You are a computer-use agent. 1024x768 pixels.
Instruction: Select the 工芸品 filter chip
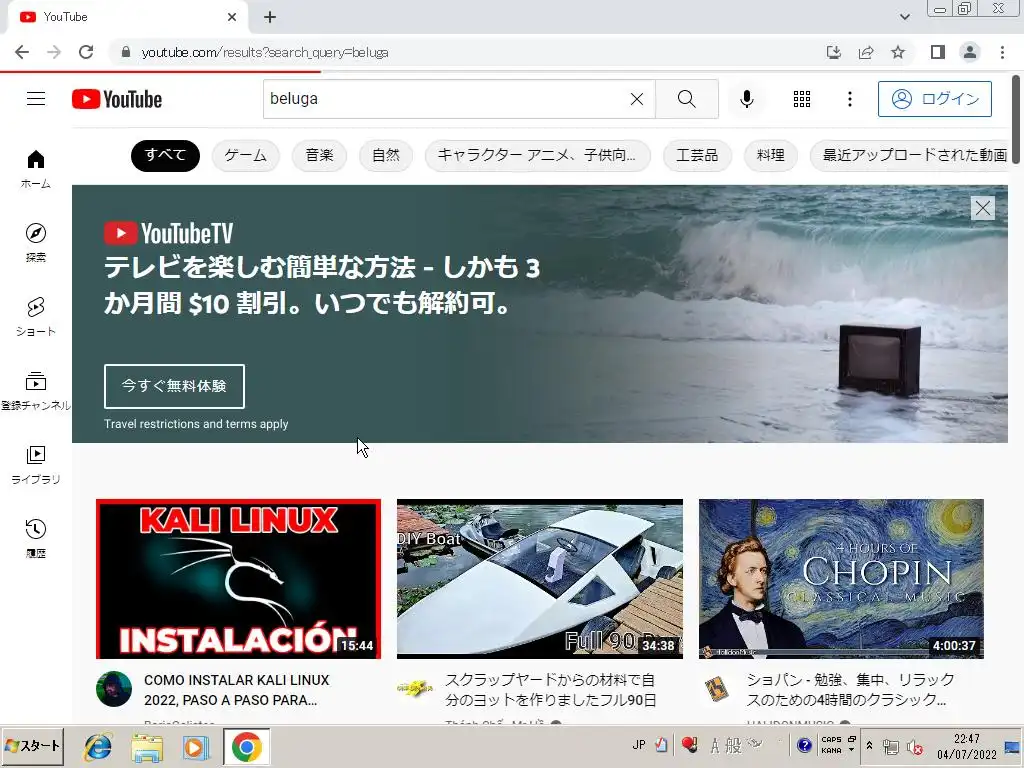697,155
